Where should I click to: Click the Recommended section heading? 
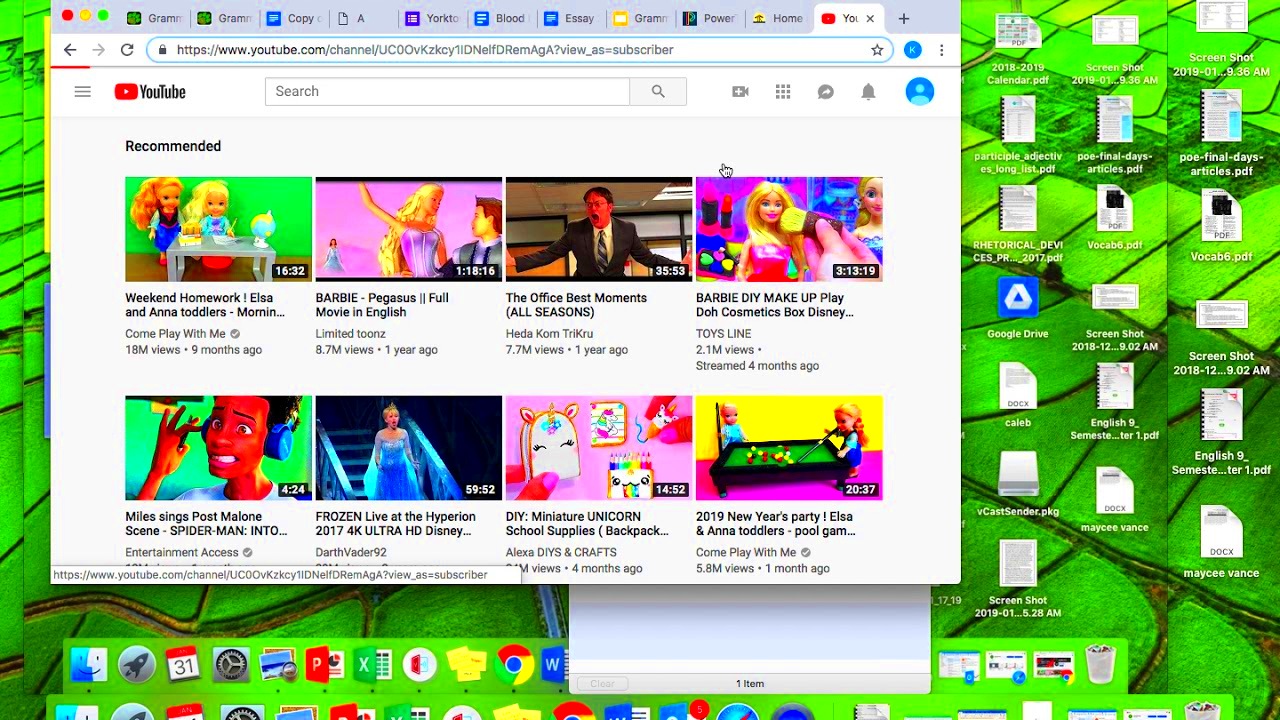click(173, 146)
